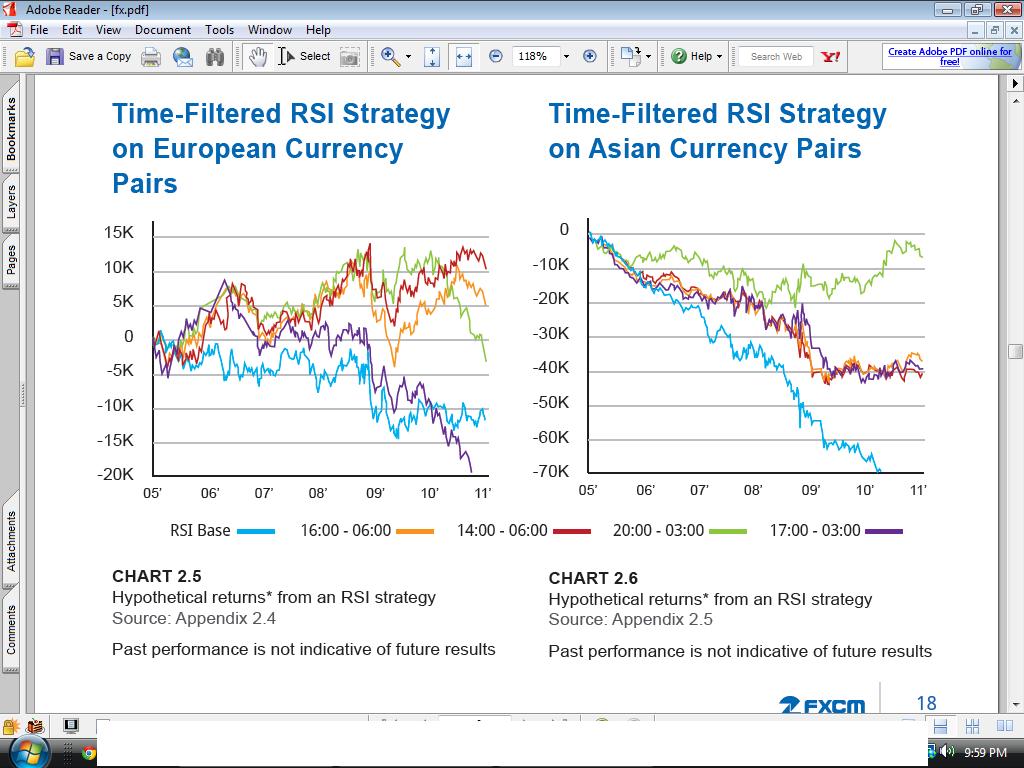
Task: Click the Zoom Out minus button
Action: (496, 57)
